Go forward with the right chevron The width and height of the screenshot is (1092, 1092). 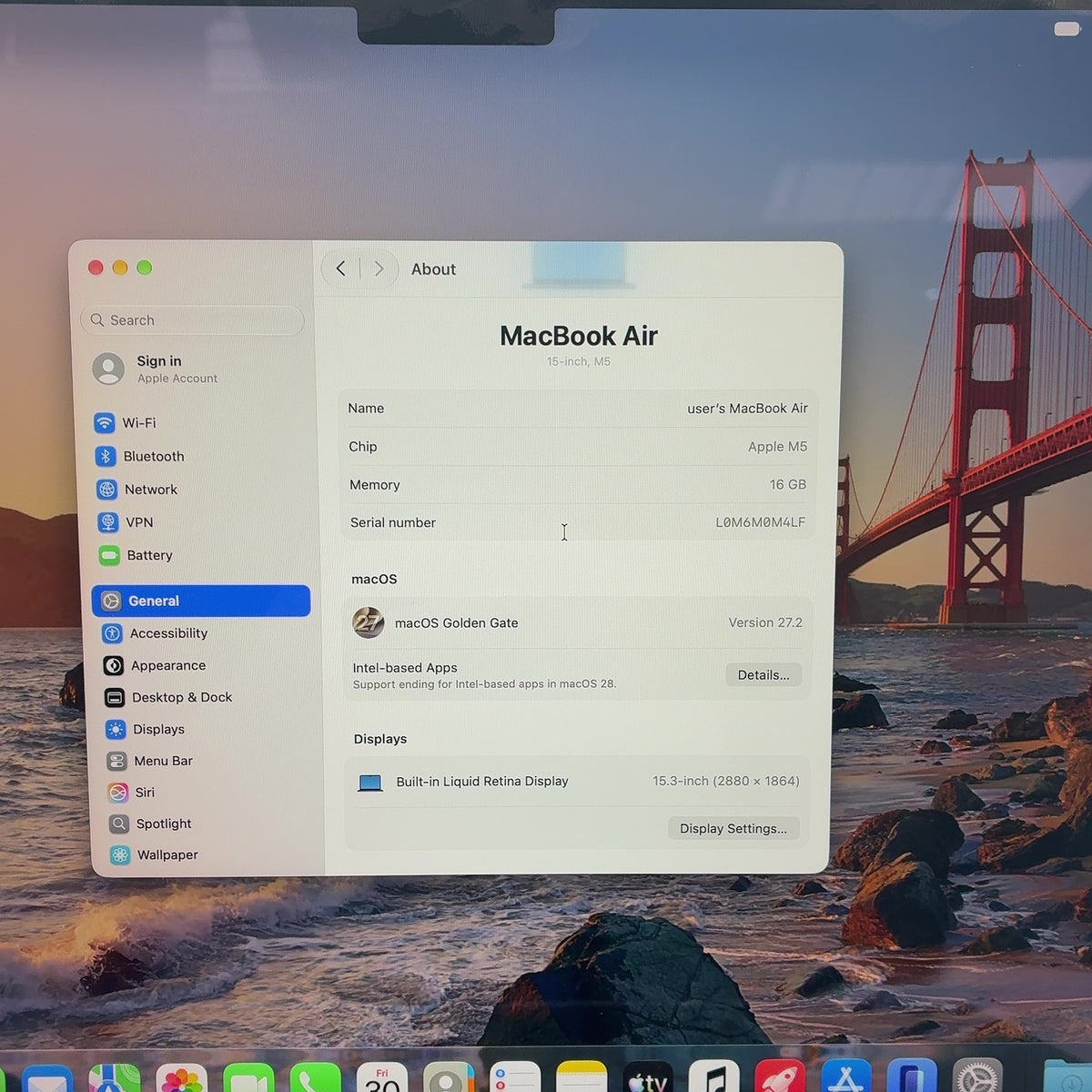(379, 268)
